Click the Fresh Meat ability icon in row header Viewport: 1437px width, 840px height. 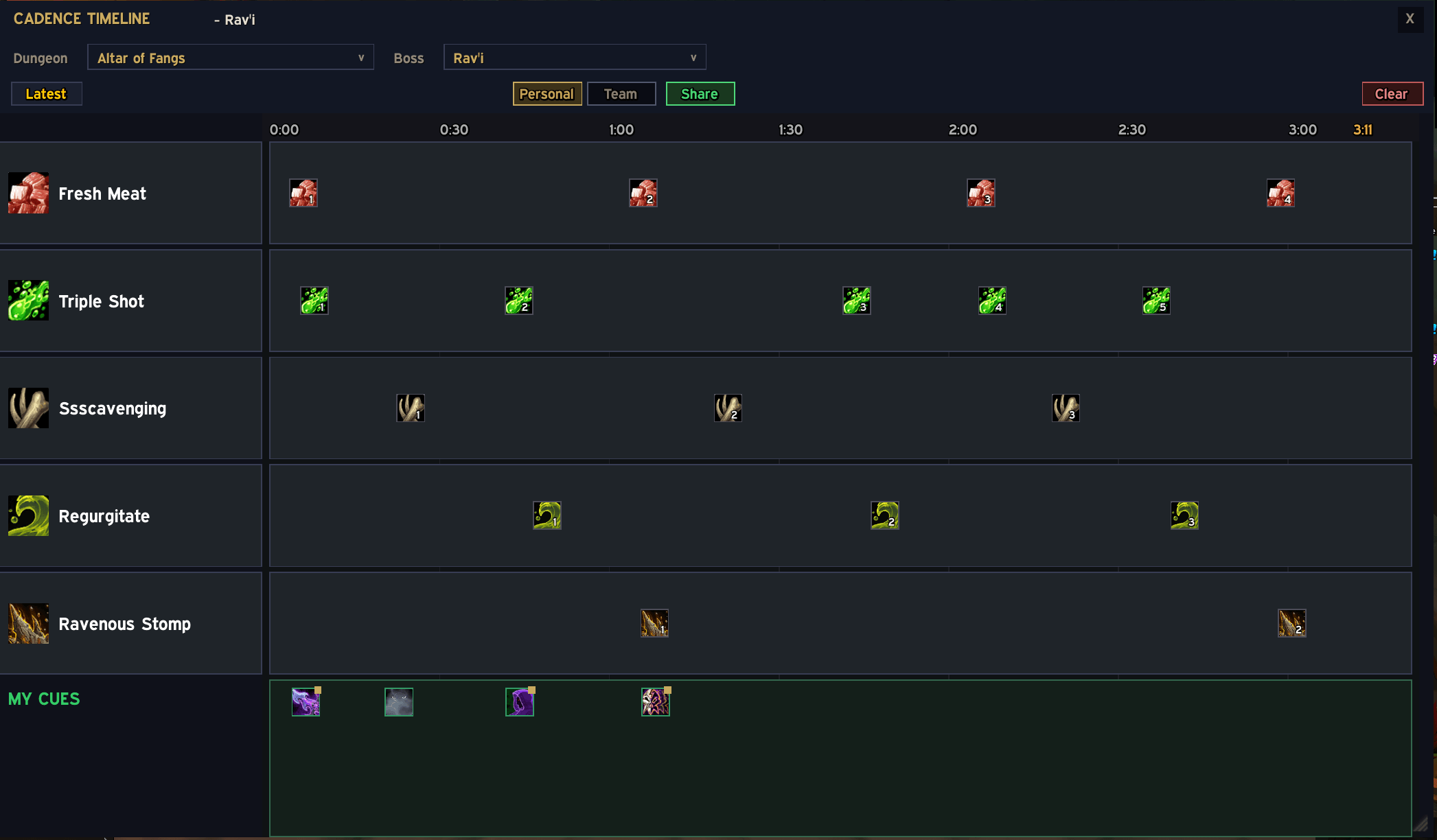pos(28,193)
